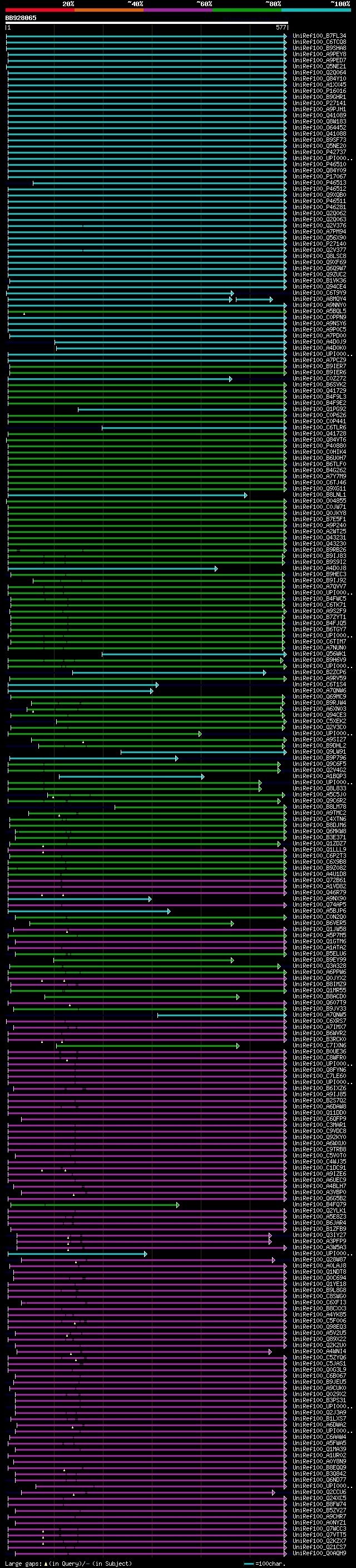Select hit label UniRef100_A7PM94
Image resolution: width=356 pixels, height=1568 pixels.
(x=319, y=231)
